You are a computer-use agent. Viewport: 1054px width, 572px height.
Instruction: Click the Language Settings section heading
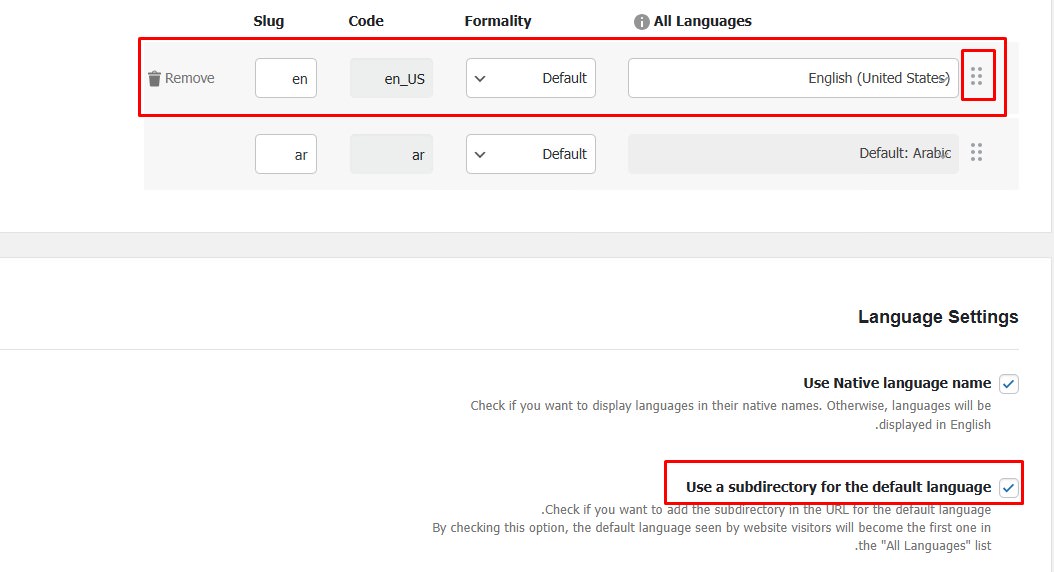point(938,317)
